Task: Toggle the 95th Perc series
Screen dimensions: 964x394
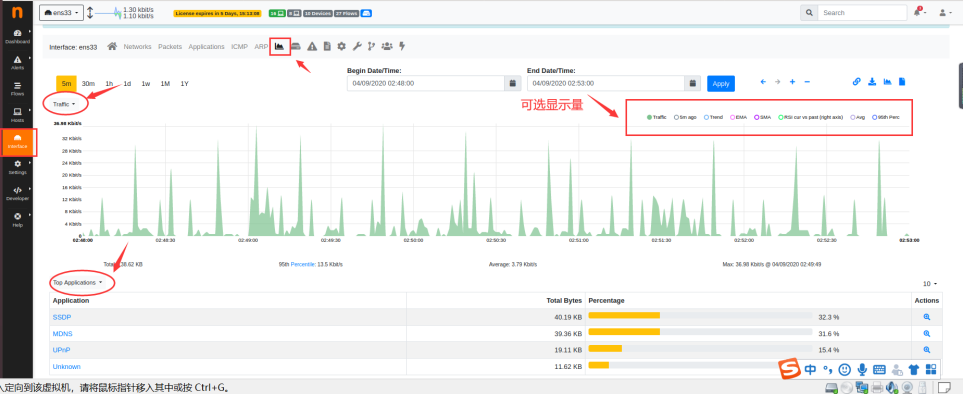Action: pyautogui.click(x=886, y=117)
